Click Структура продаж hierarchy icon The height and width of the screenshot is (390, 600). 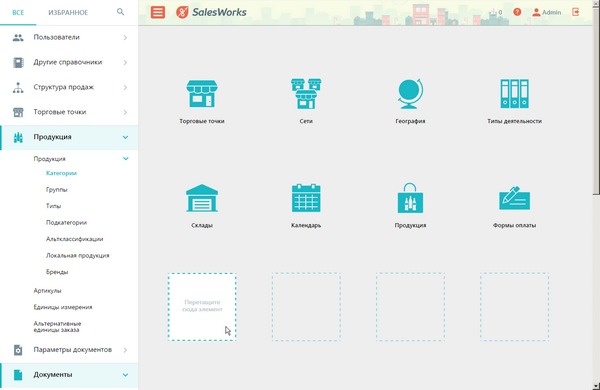18,87
